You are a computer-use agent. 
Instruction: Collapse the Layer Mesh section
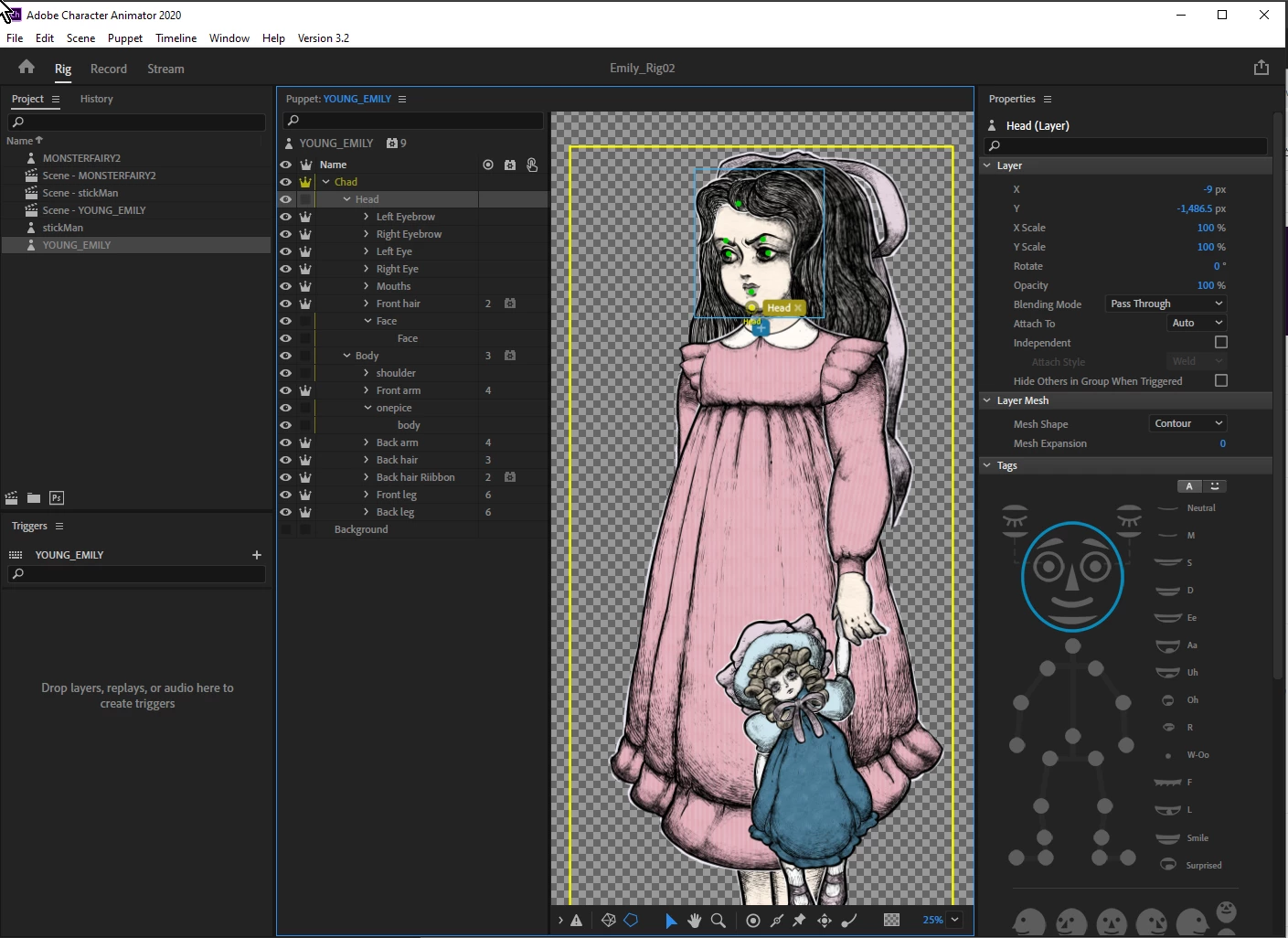point(987,400)
